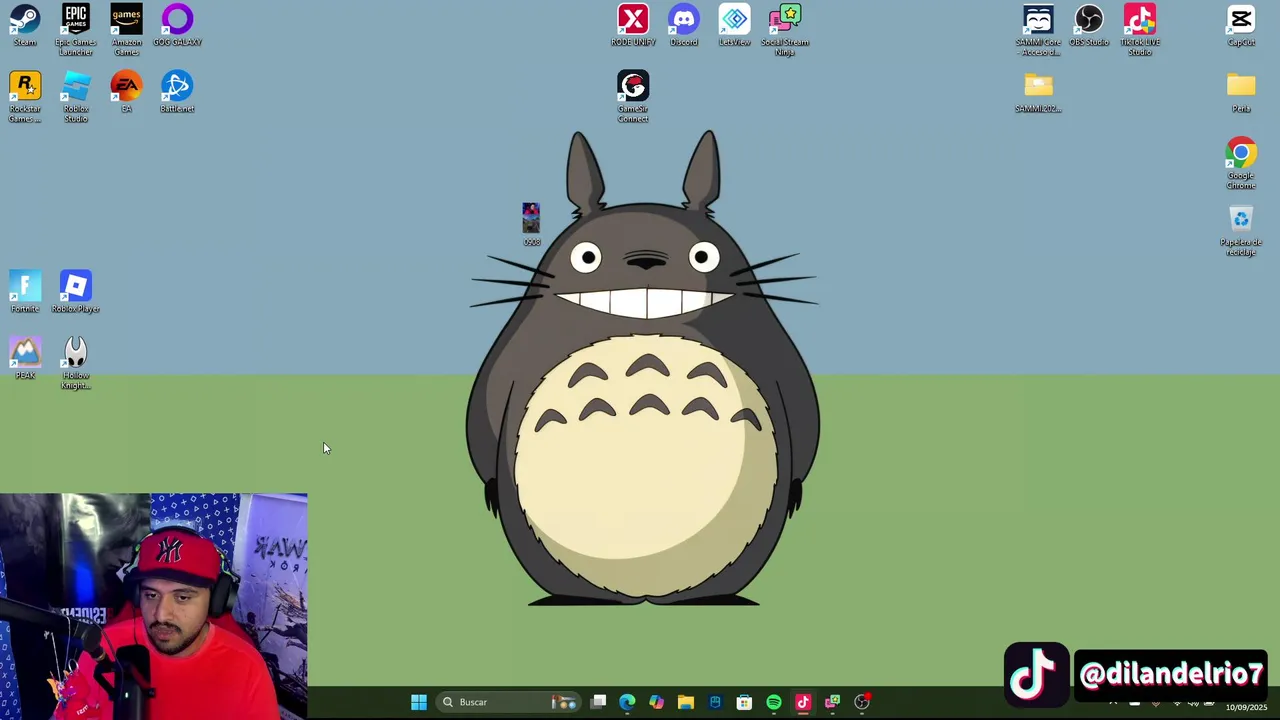The height and width of the screenshot is (720, 1280).
Task: Click the EA app icon
Action: click(126, 92)
